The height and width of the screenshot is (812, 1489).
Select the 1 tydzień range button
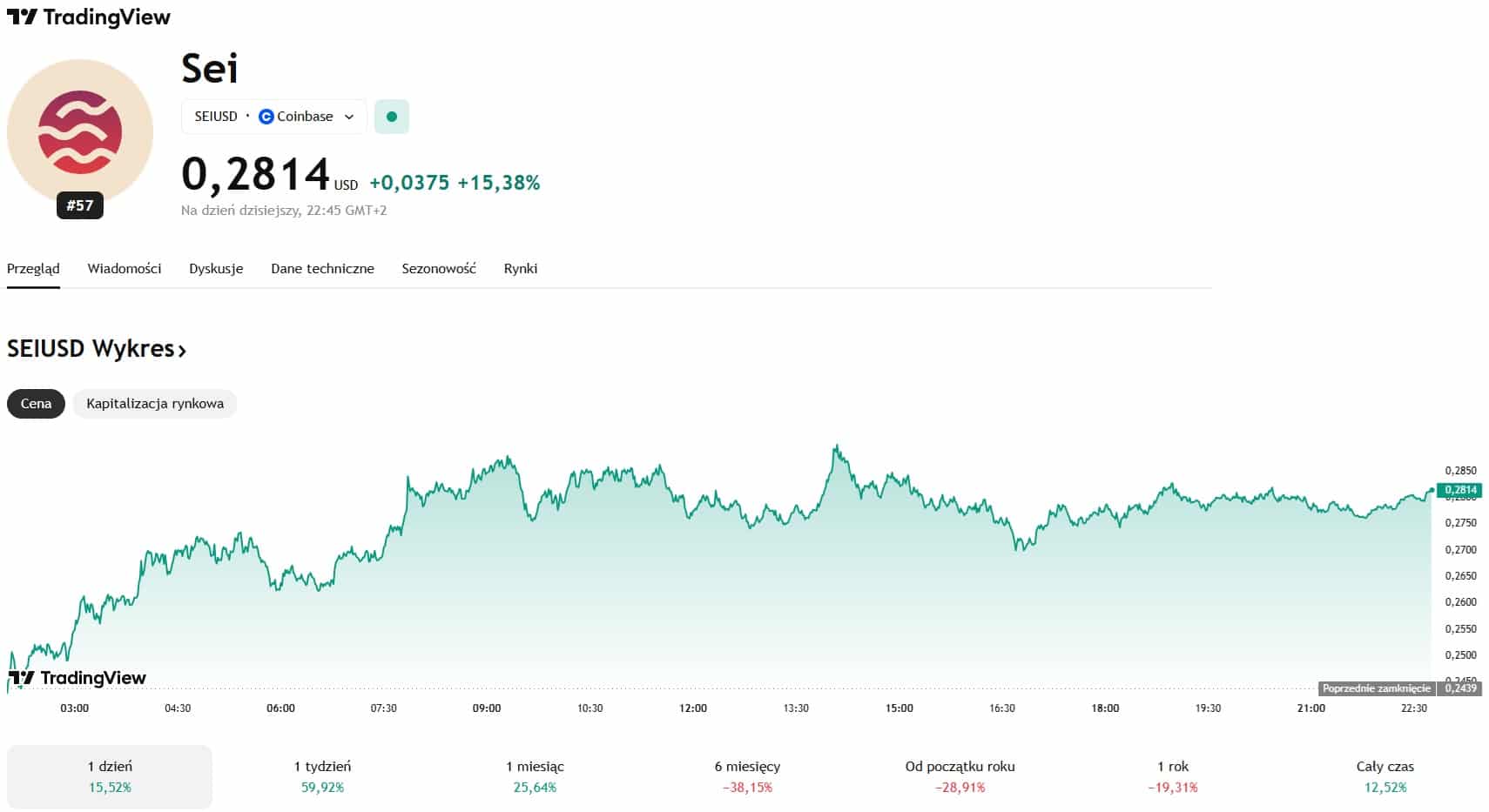point(322,776)
